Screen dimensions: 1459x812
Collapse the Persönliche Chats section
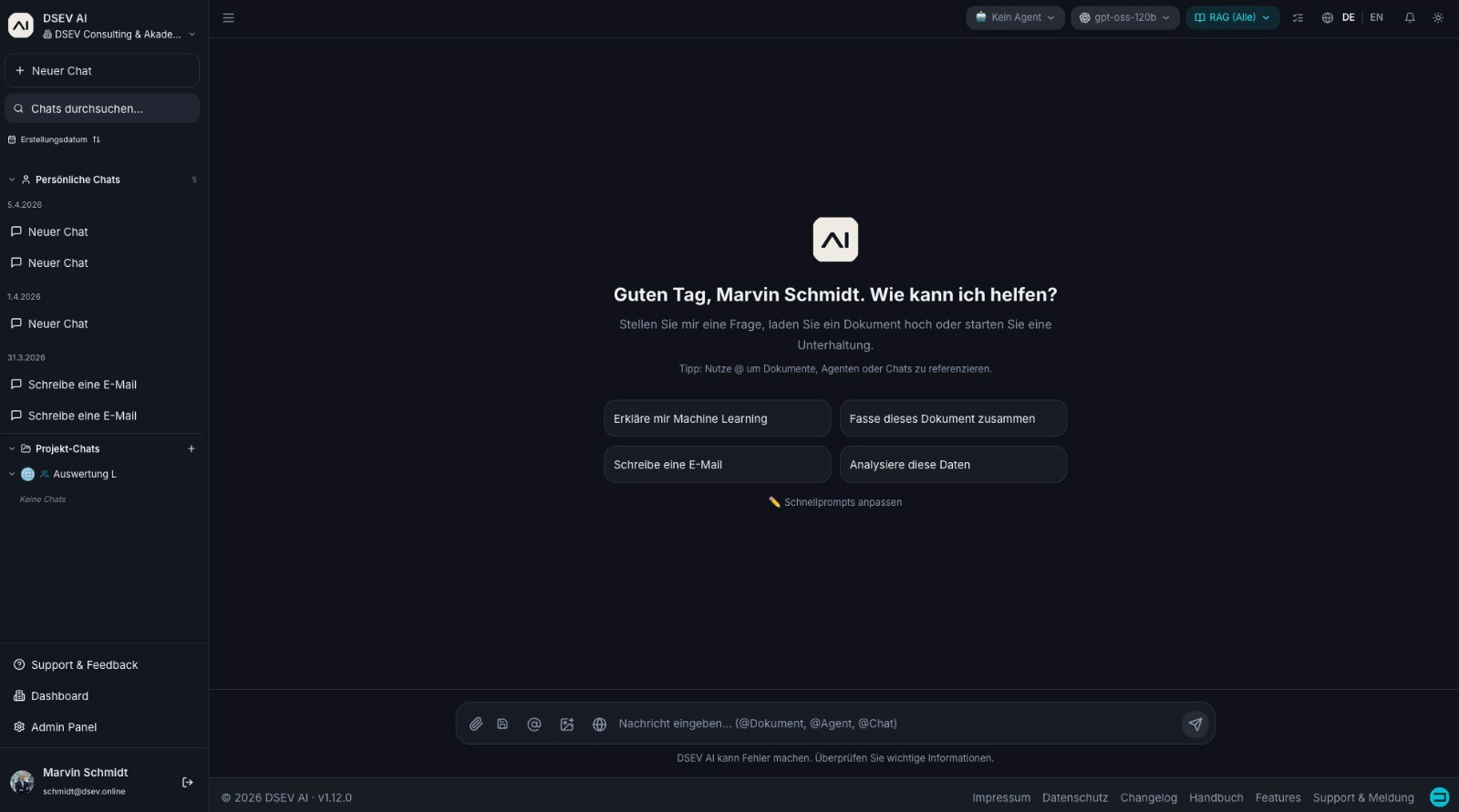pyautogui.click(x=12, y=180)
